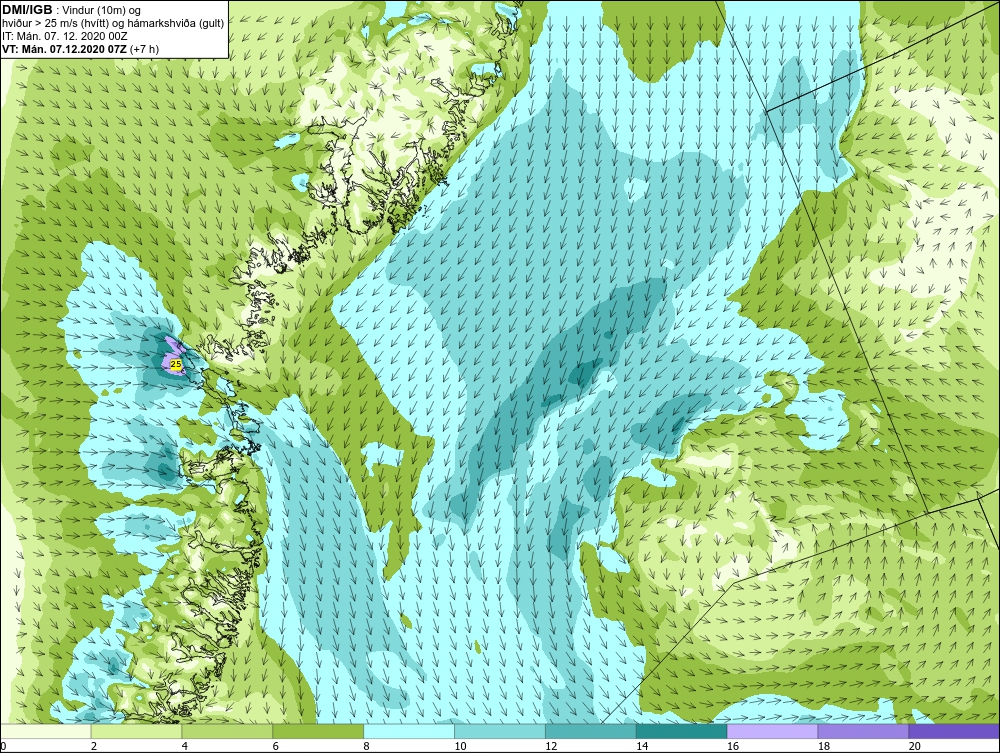Click the 0–2 m/s palest legend swatch

46,731
